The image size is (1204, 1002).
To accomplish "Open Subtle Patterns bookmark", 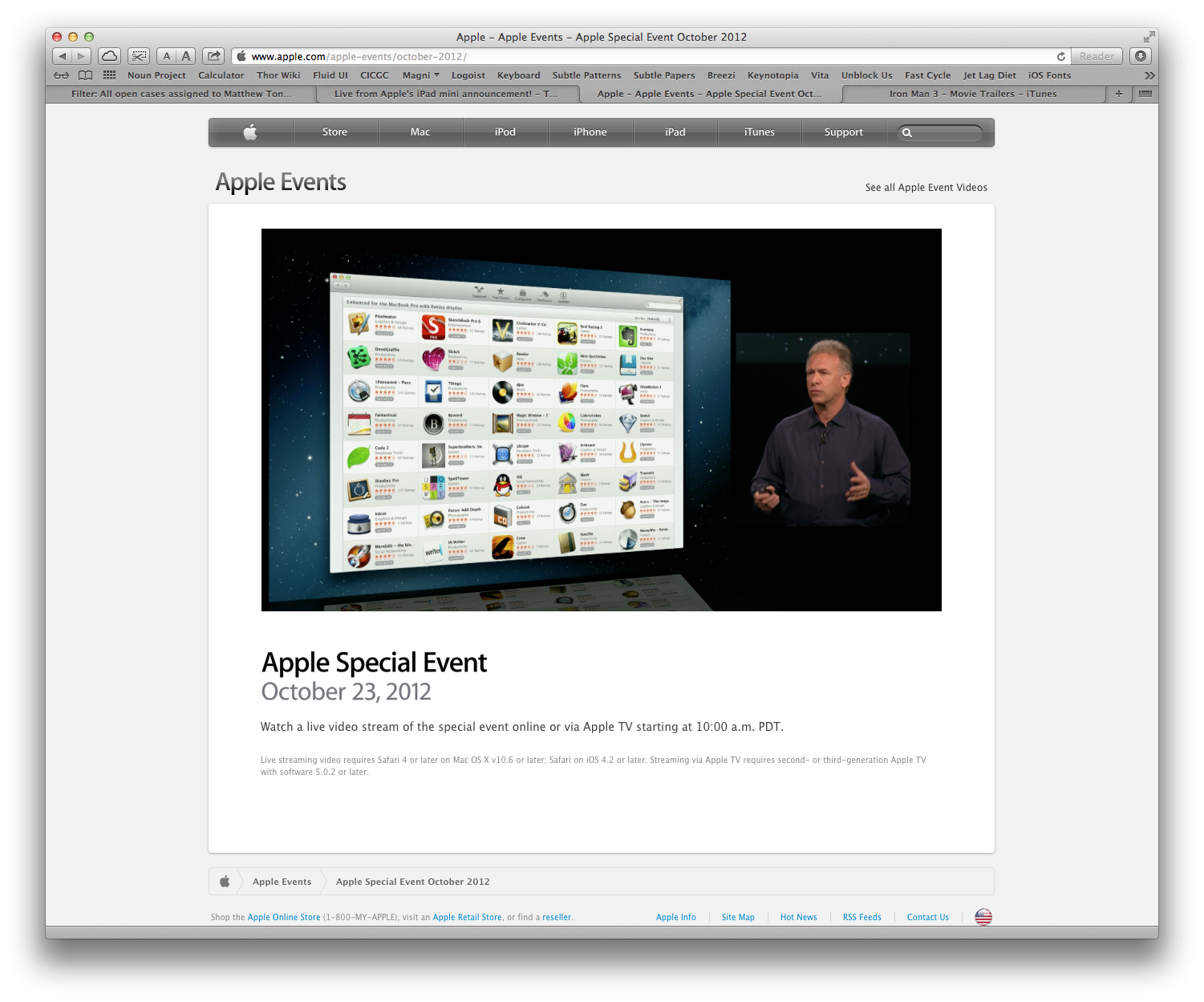I will click(x=586, y=75).
